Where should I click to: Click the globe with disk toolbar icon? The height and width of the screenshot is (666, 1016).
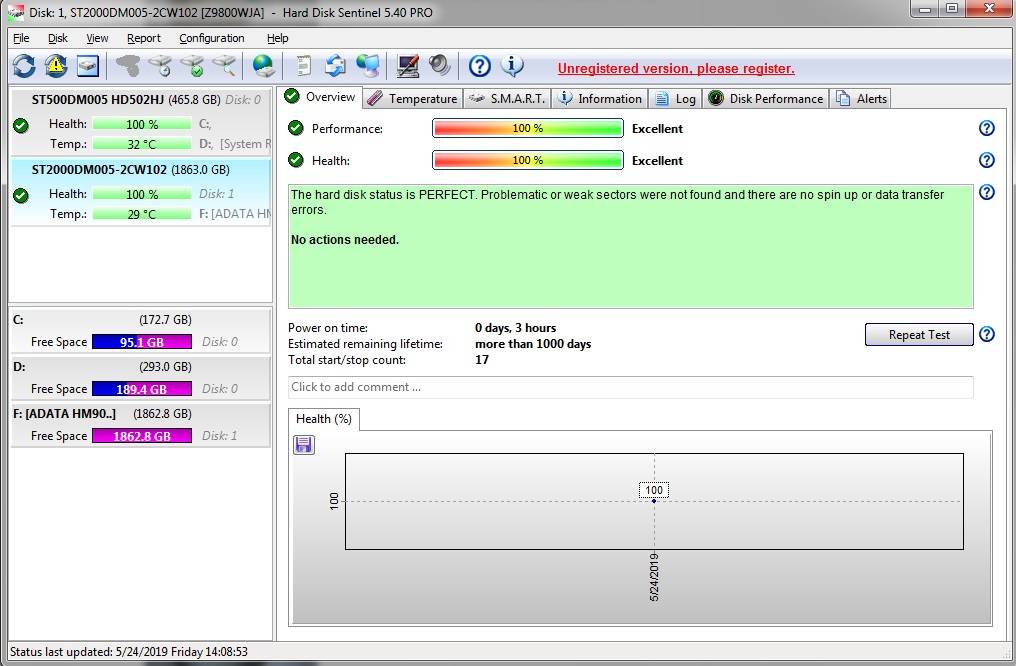coord(264,65)
